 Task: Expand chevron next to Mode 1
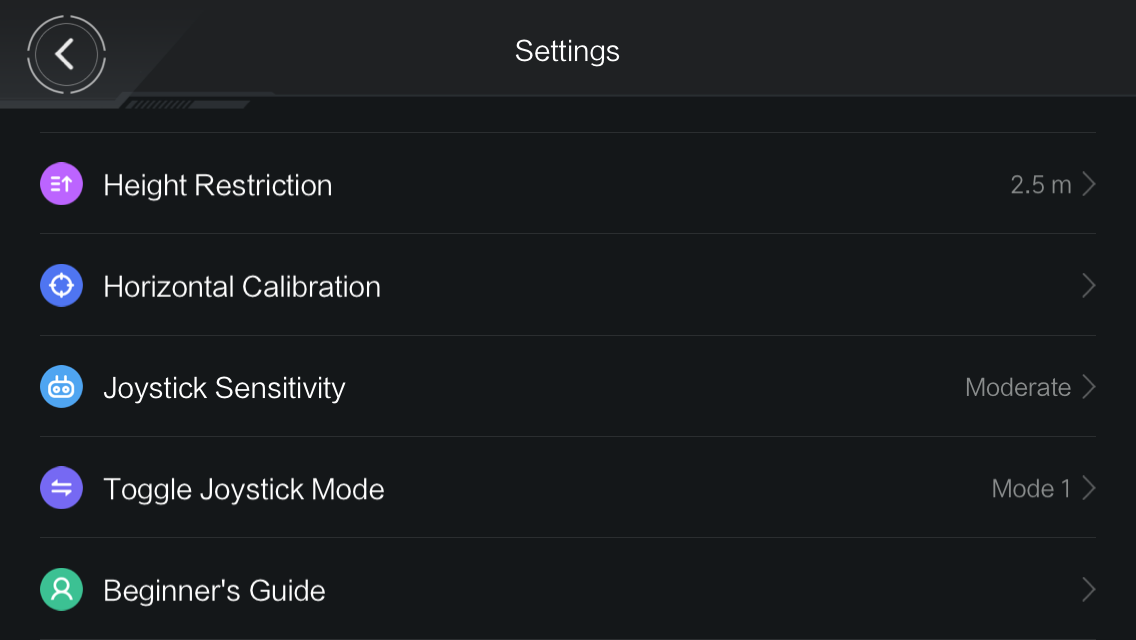click(1088, 488)
